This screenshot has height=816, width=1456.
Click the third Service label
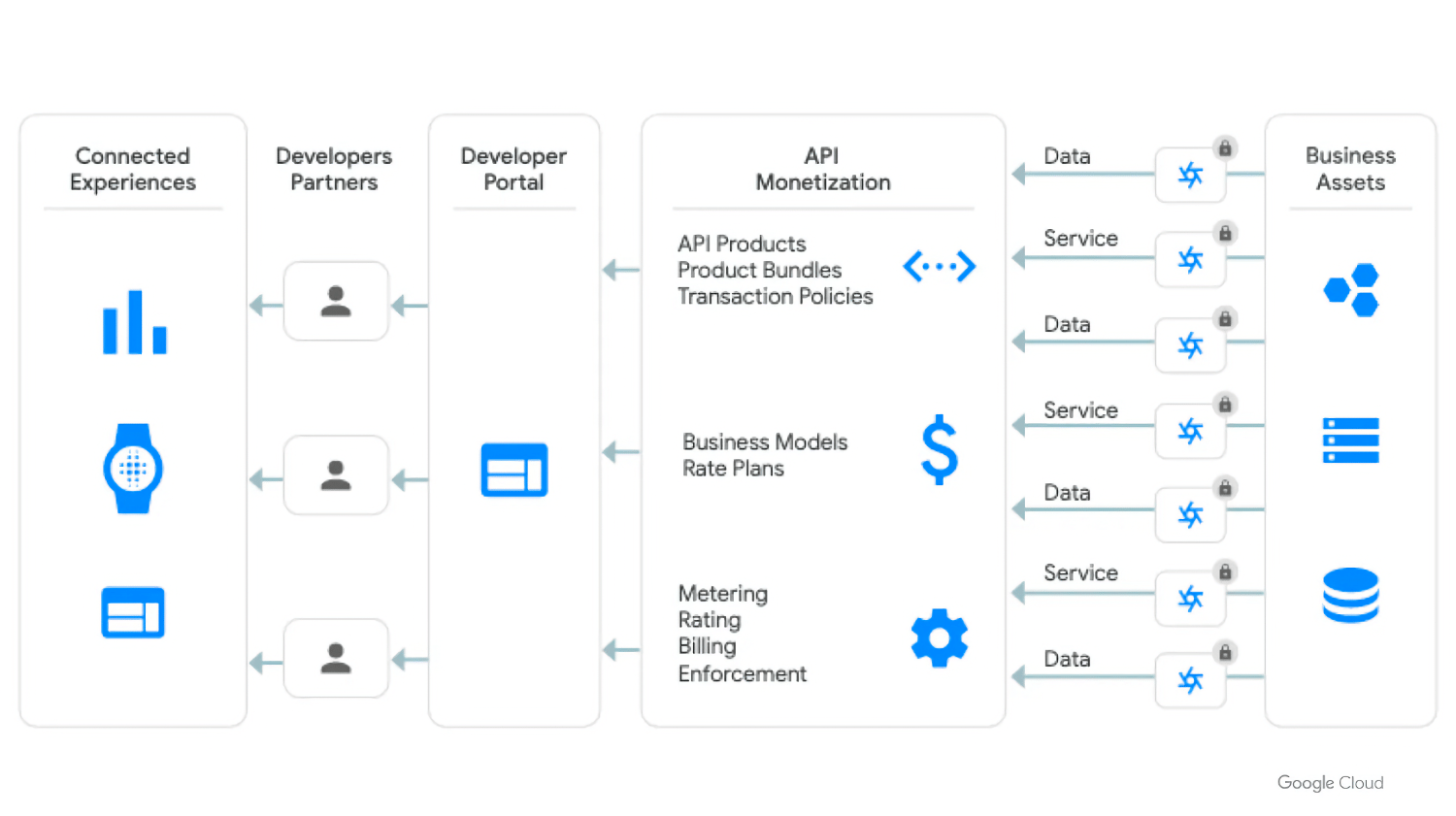(1080, 572)
